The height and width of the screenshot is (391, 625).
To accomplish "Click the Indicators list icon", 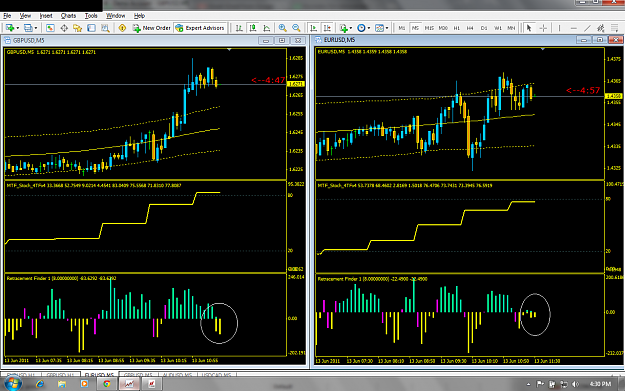I will click(x=343, y=28).
